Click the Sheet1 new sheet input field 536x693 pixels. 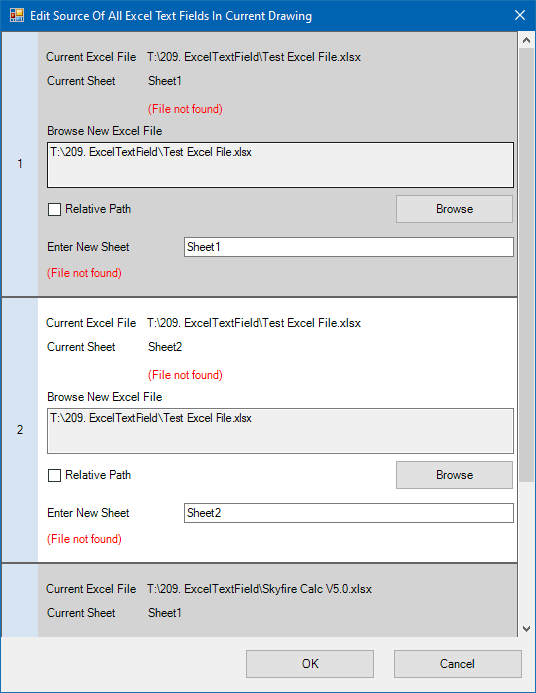[349, 247]
